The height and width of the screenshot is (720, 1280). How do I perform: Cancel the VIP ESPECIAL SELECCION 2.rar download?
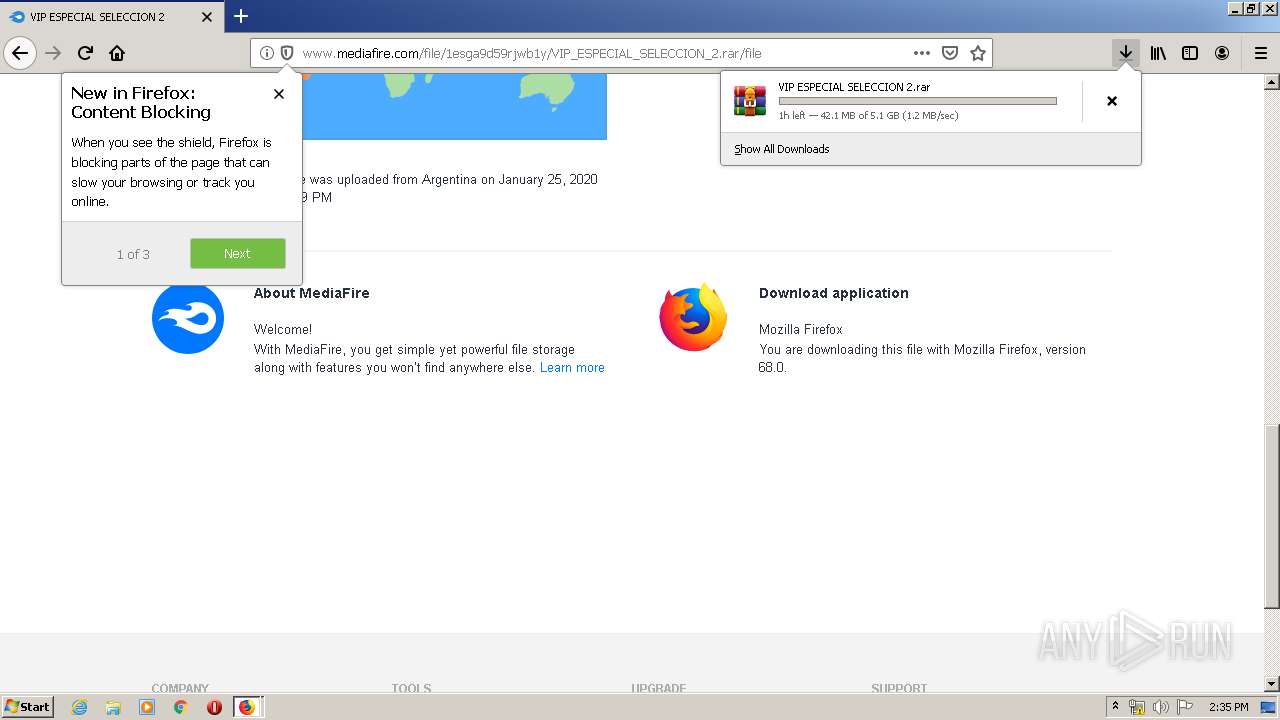1112,101
